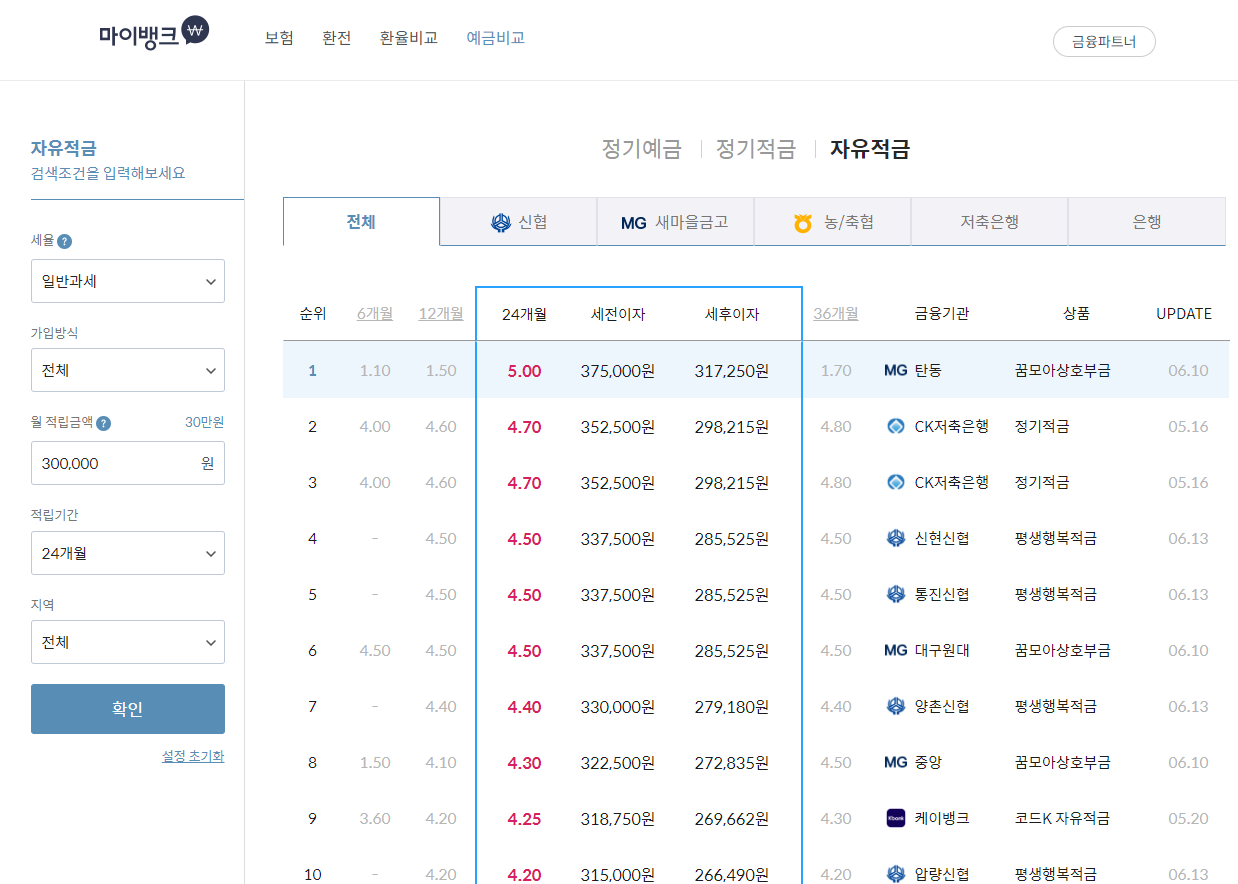Switch to the 정기적금 section
The width and height of the screenshot is (1238, 884).
point(756,150)
